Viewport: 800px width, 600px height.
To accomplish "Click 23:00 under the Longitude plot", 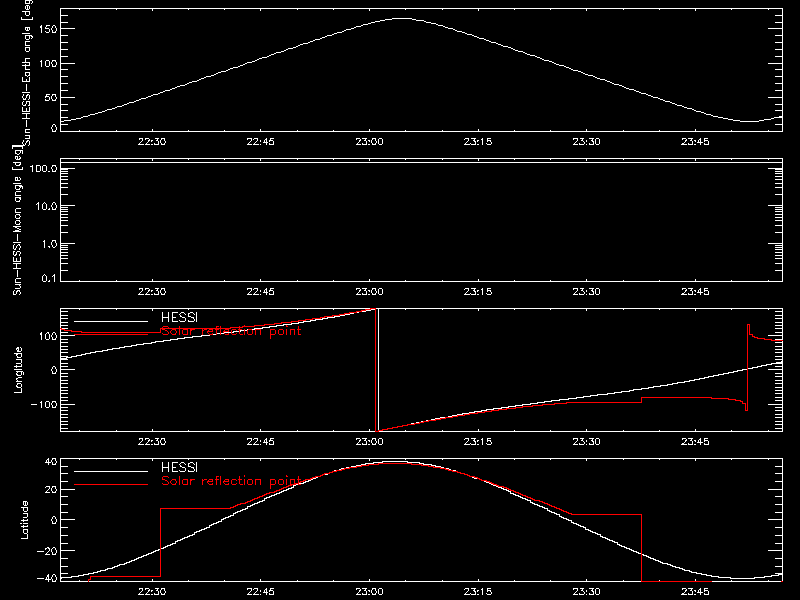I will (x=369, y=442).
